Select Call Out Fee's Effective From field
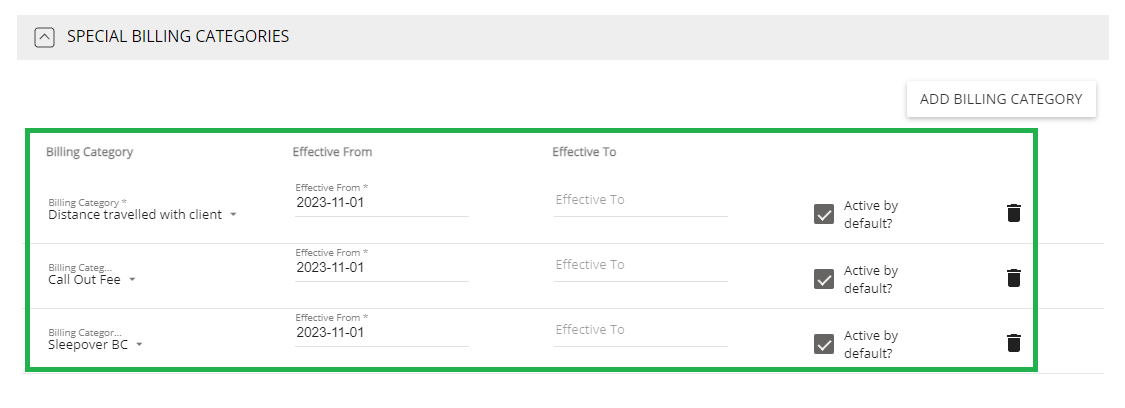Viewport: 1125px width, 408px height. click(382, 267)
